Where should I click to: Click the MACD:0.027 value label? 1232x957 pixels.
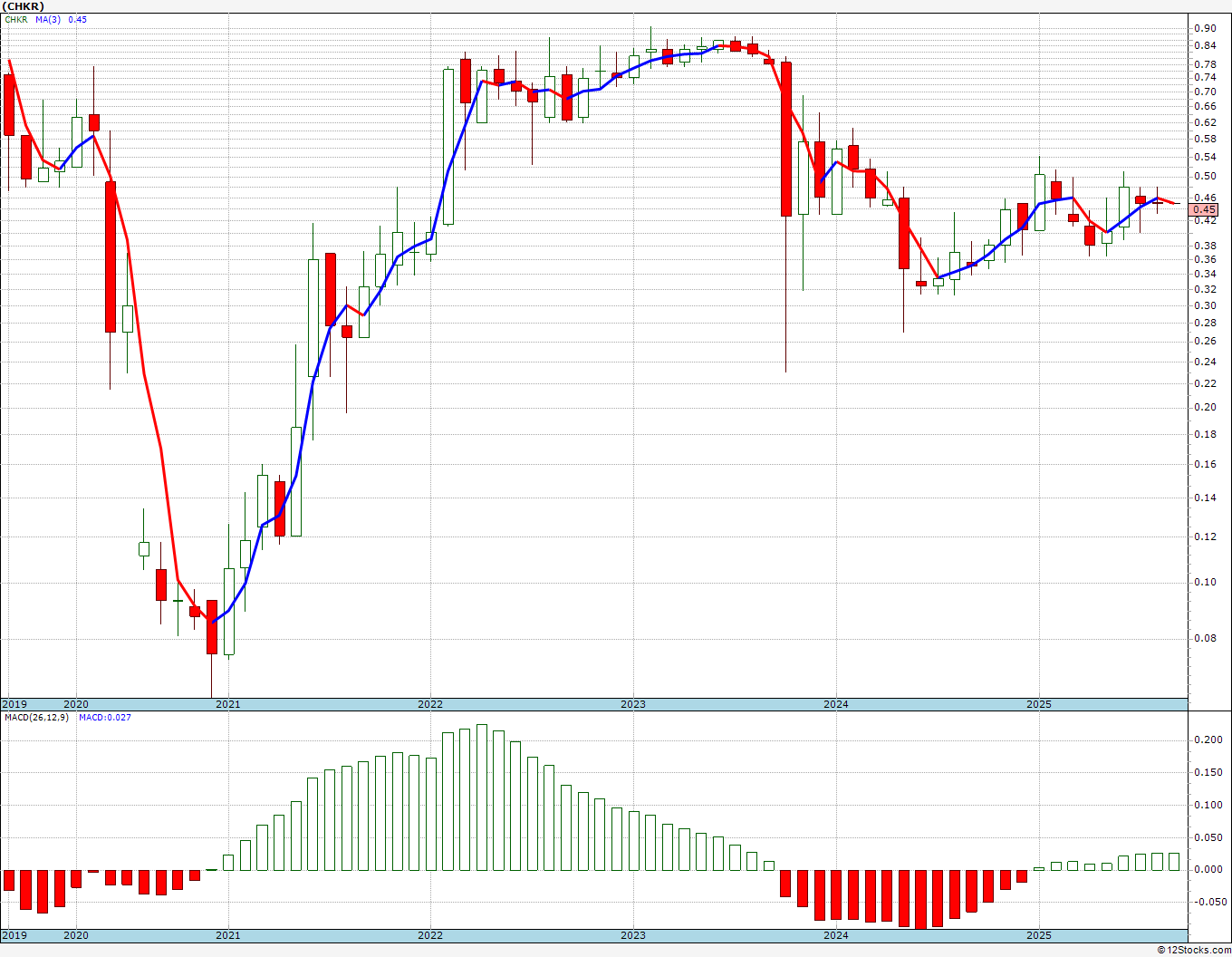click(105, 718)
